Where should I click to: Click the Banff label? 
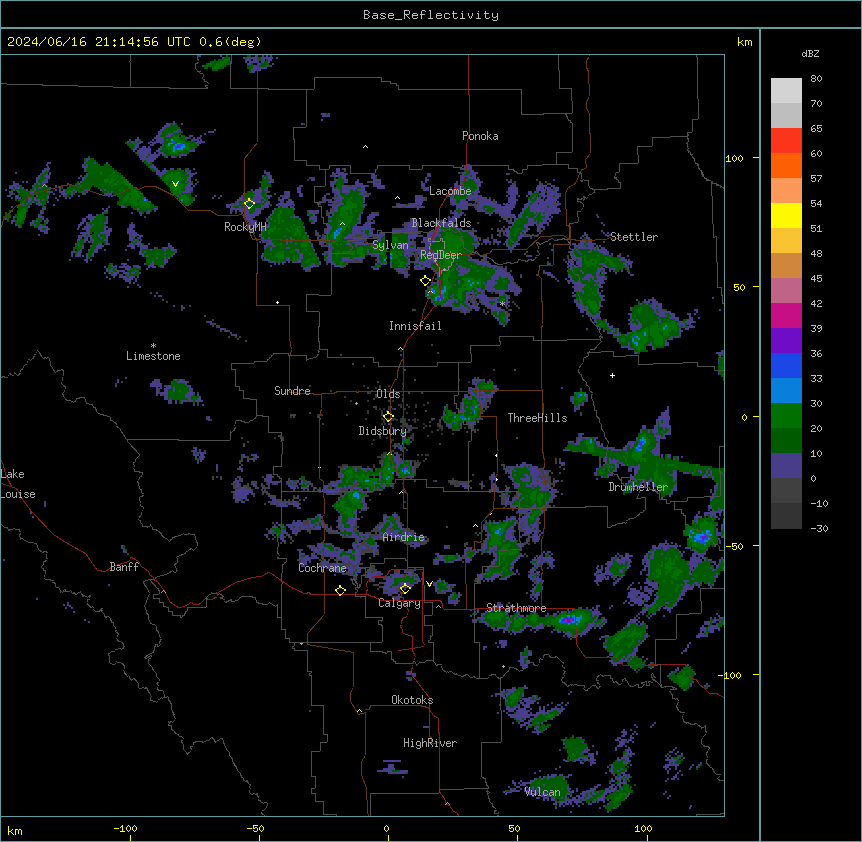tap(124, 567)
